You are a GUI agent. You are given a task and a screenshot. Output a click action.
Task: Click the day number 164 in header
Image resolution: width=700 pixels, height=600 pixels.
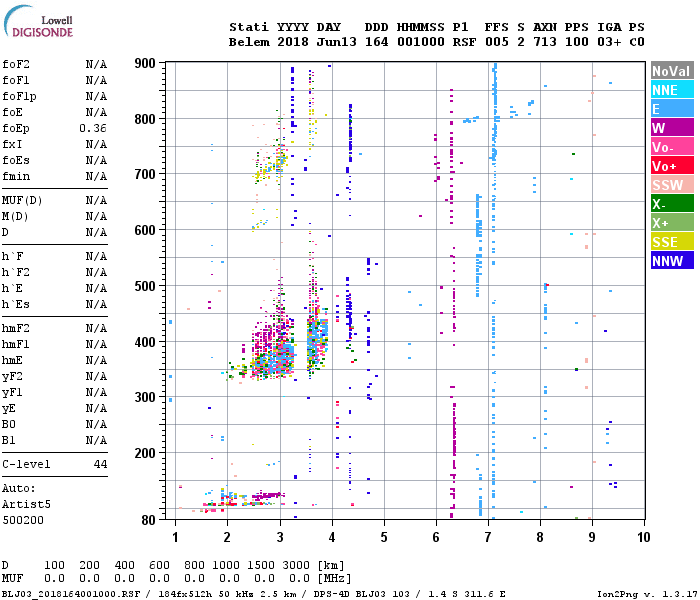(377, 42)
